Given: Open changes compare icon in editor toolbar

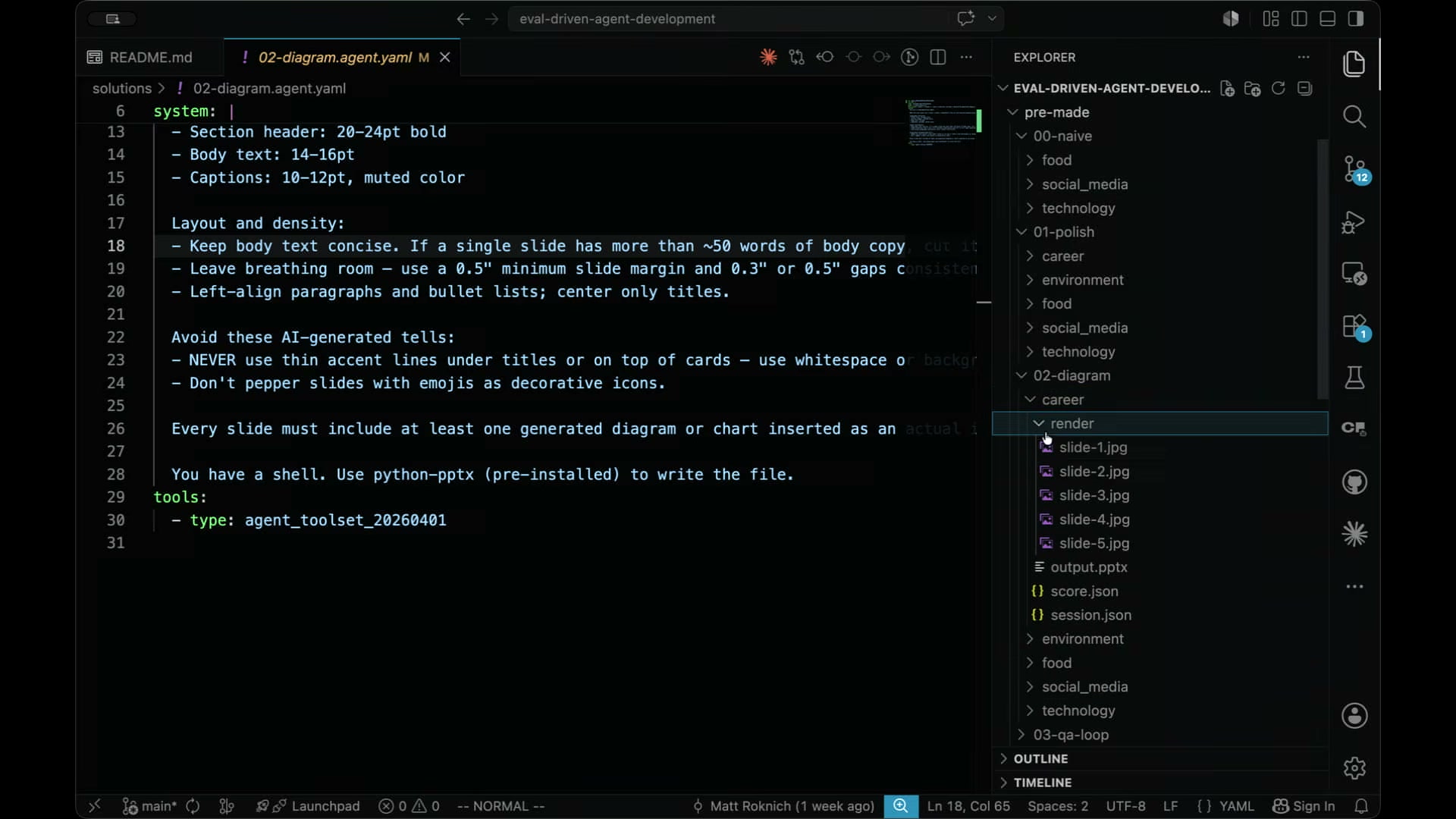Looking at the screenshot, I should tap(796, 57).
